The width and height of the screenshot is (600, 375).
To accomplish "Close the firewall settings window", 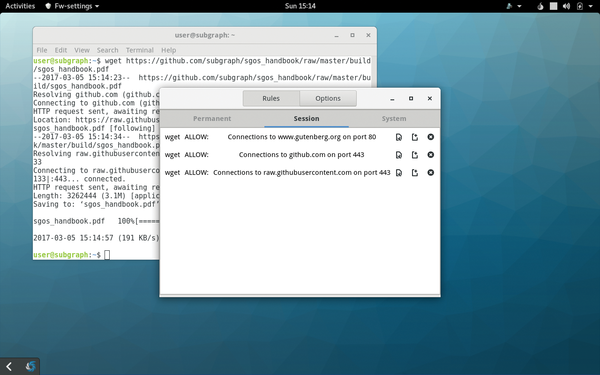I will (x=430, y=98).
